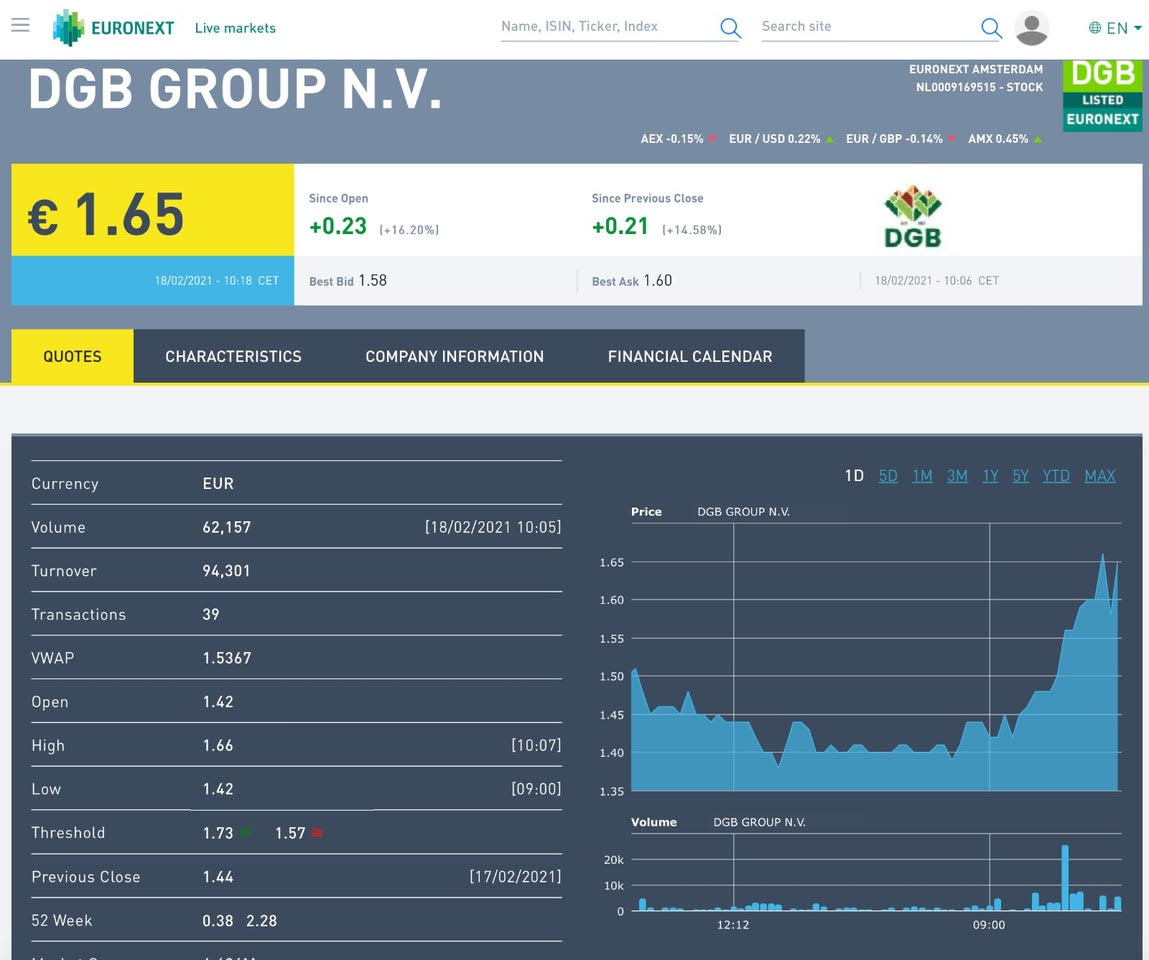
Task: Click the DGB GROUP N.V. page title
Action: [235, 89]
